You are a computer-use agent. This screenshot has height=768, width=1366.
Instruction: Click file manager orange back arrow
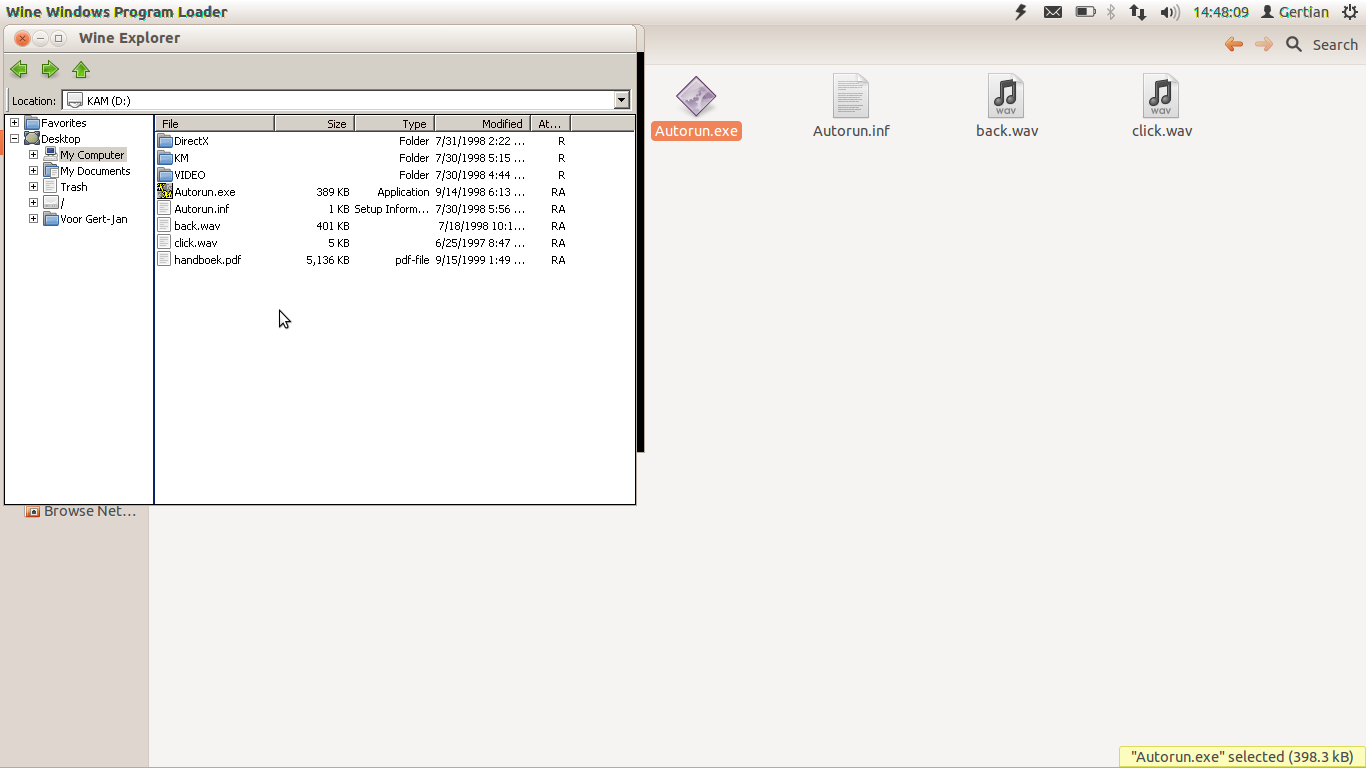[1234, 44]
